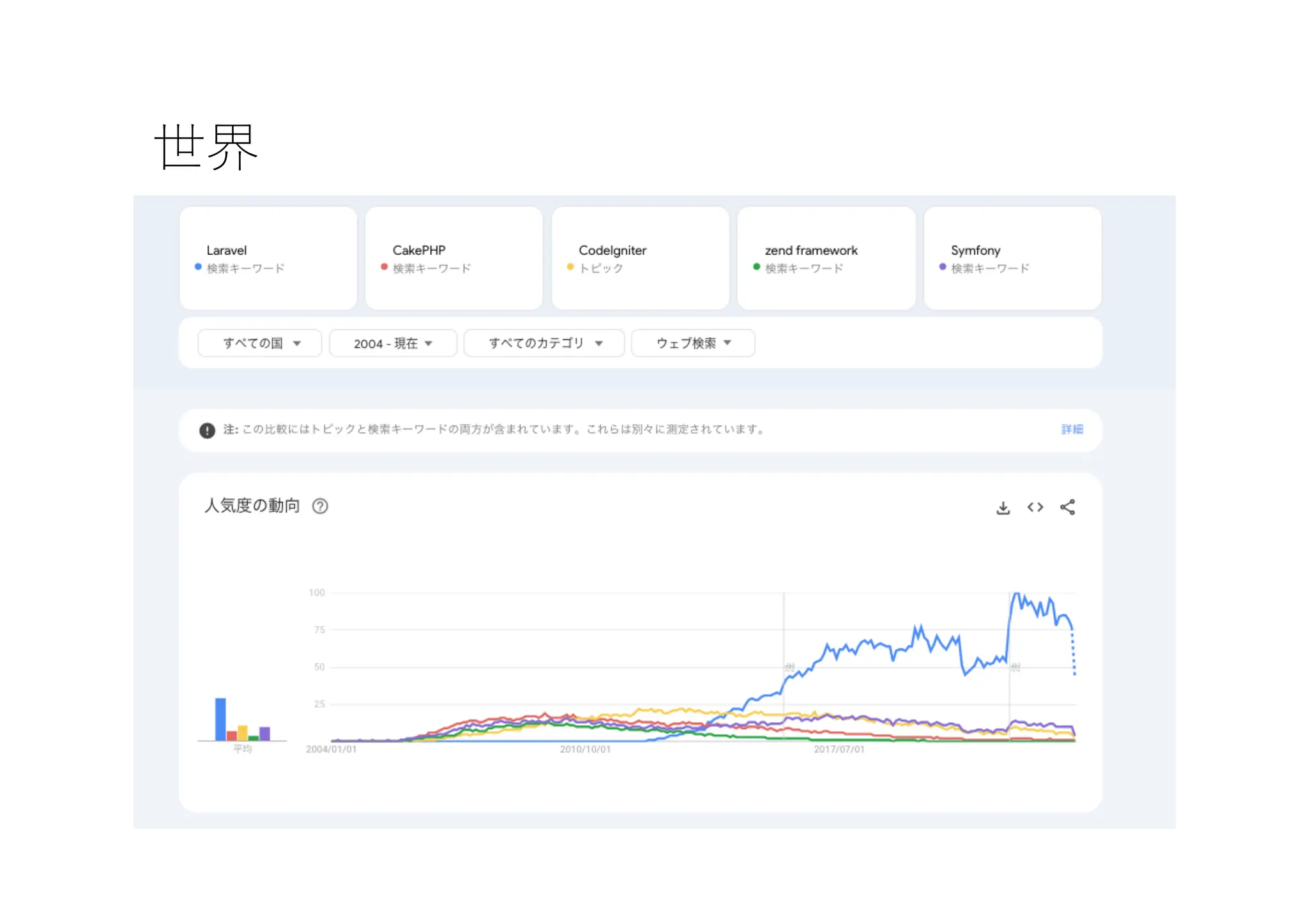Open the 2004 - 現在 time range dropdown
The width and height of the screenshot is (1308, 924).
click(393, 343)
